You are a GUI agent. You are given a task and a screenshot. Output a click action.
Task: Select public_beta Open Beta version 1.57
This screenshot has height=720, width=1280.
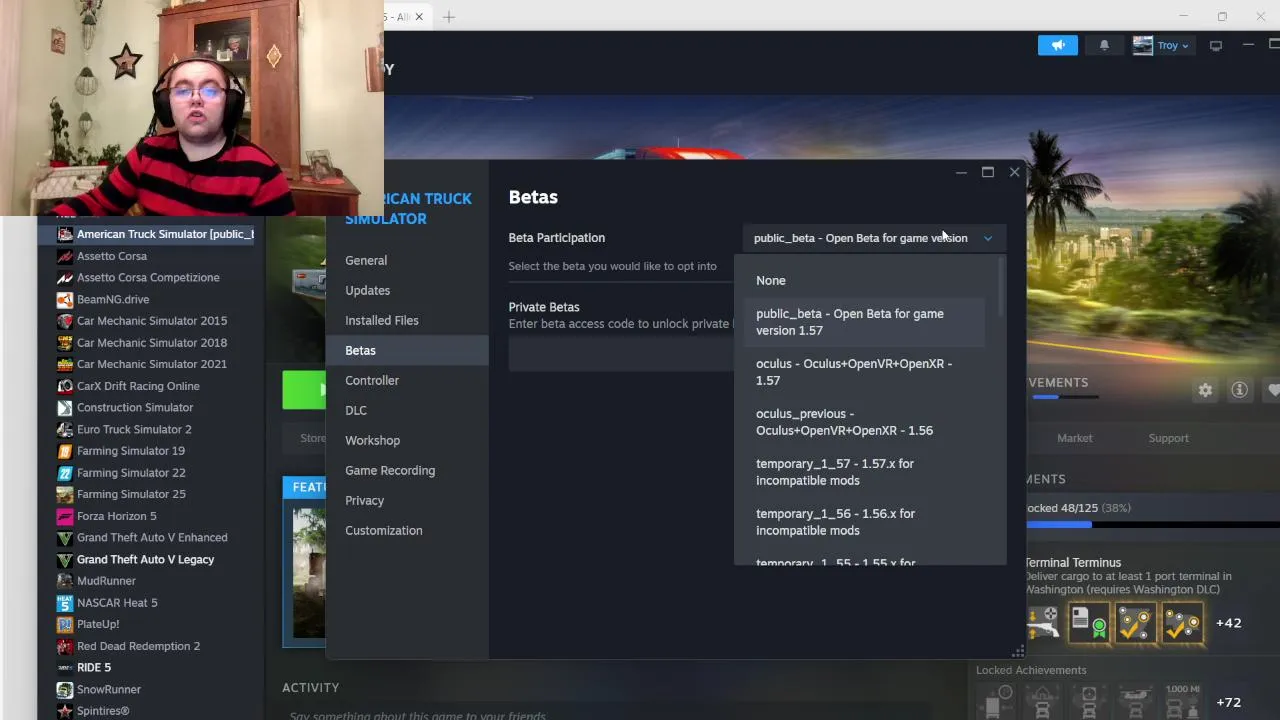tap(864, 322)
